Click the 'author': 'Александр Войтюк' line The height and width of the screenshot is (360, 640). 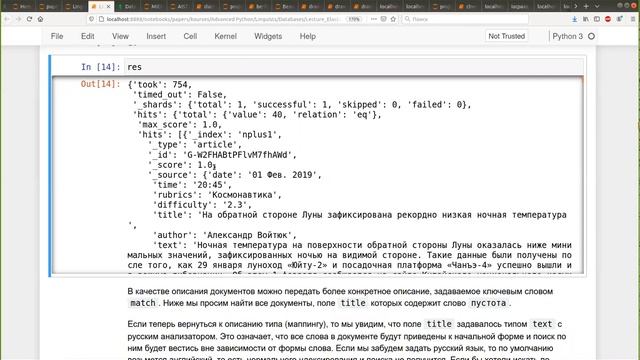point(224,235)
